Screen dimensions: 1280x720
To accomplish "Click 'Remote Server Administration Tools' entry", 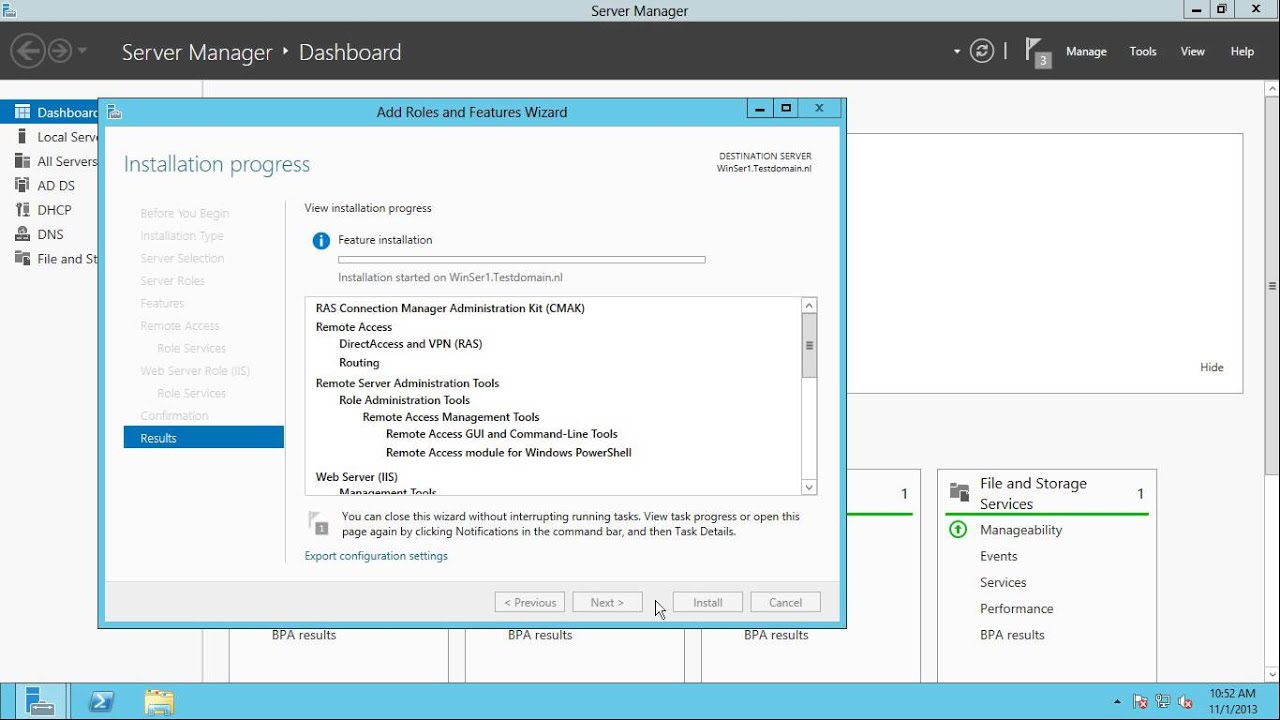I will coord(407,383).
